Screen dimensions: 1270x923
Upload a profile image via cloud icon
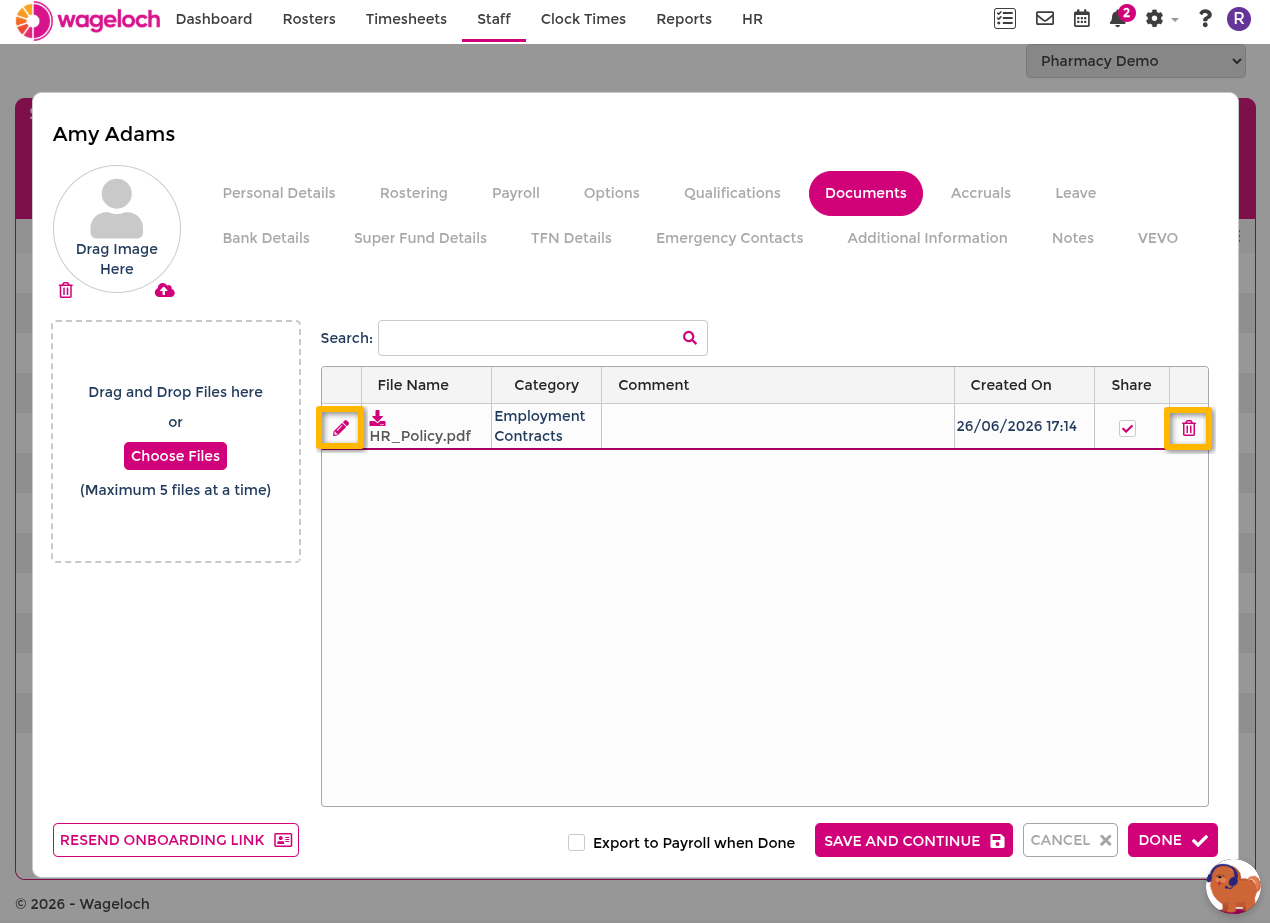click(165, 290)
